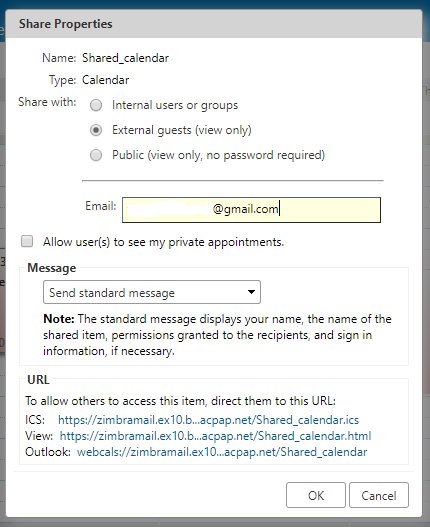Viewport: 430px width, 527px height.
Task: Select Internal users or groups radio button
Action: (96, 105)
